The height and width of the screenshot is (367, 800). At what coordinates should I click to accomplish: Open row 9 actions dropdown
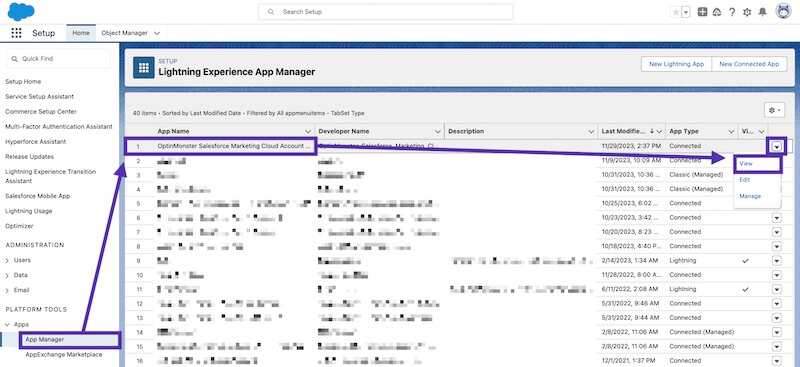777,260
